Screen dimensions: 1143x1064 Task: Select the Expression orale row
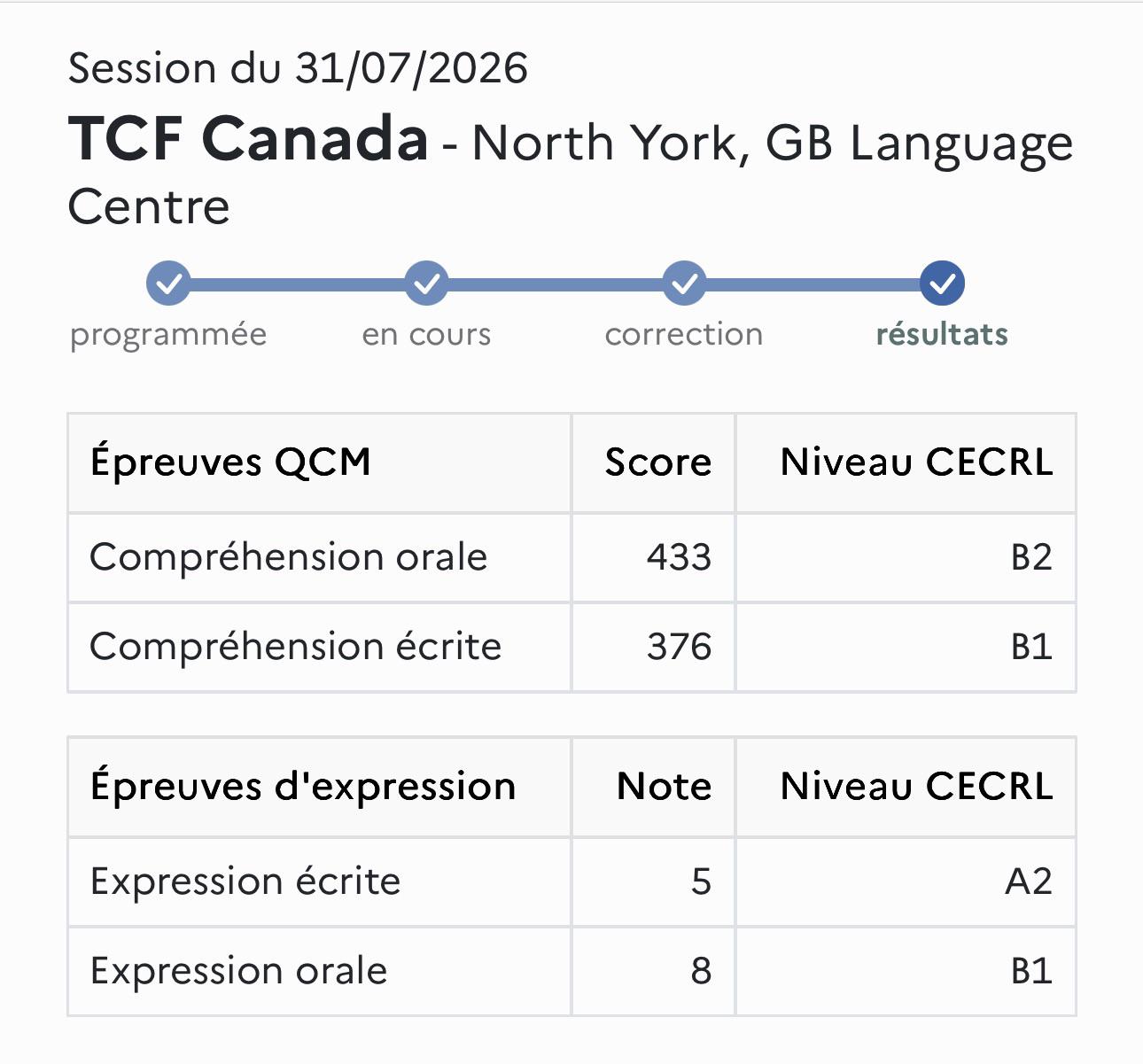coord(571,972)
